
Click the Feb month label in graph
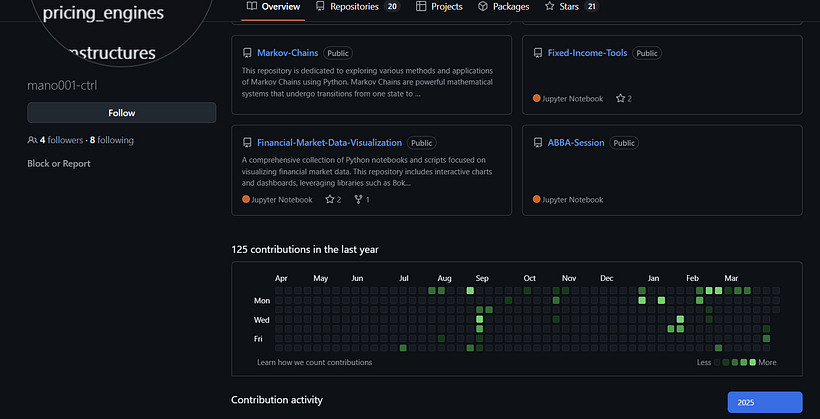(x=692, y=278)
